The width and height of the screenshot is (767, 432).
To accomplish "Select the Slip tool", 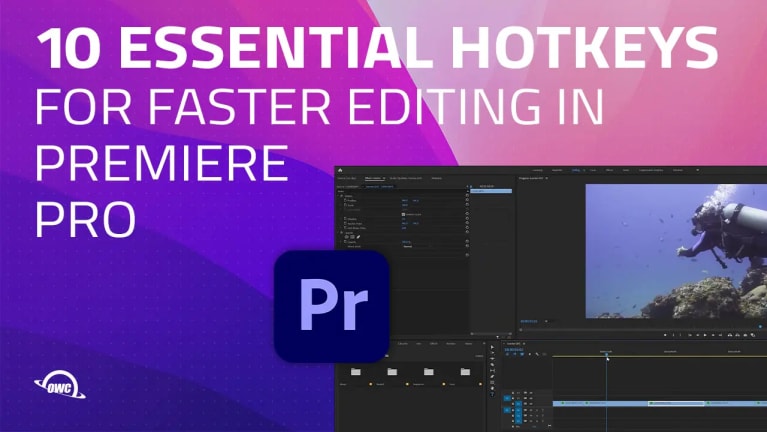I will point(492,370).
